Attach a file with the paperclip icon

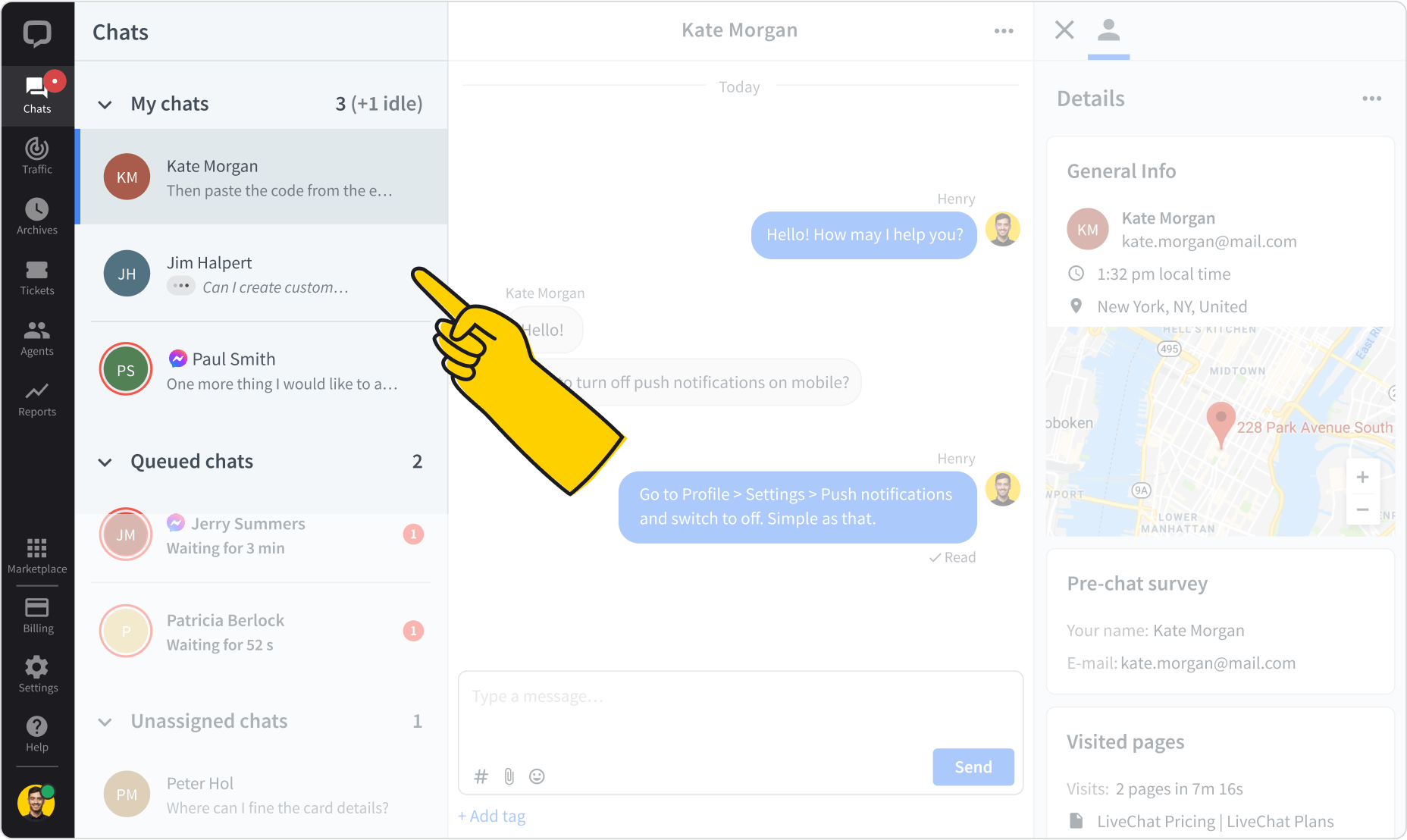point(509,776)
